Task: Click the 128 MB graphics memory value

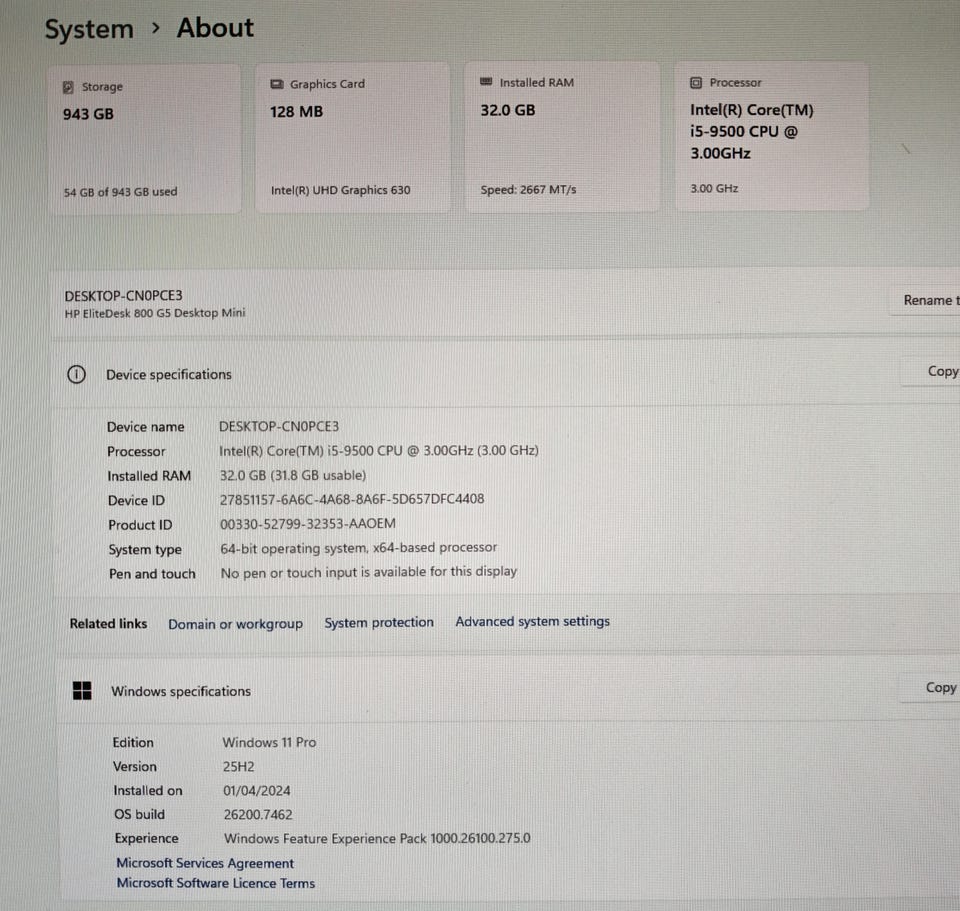Action: [296, 111]
